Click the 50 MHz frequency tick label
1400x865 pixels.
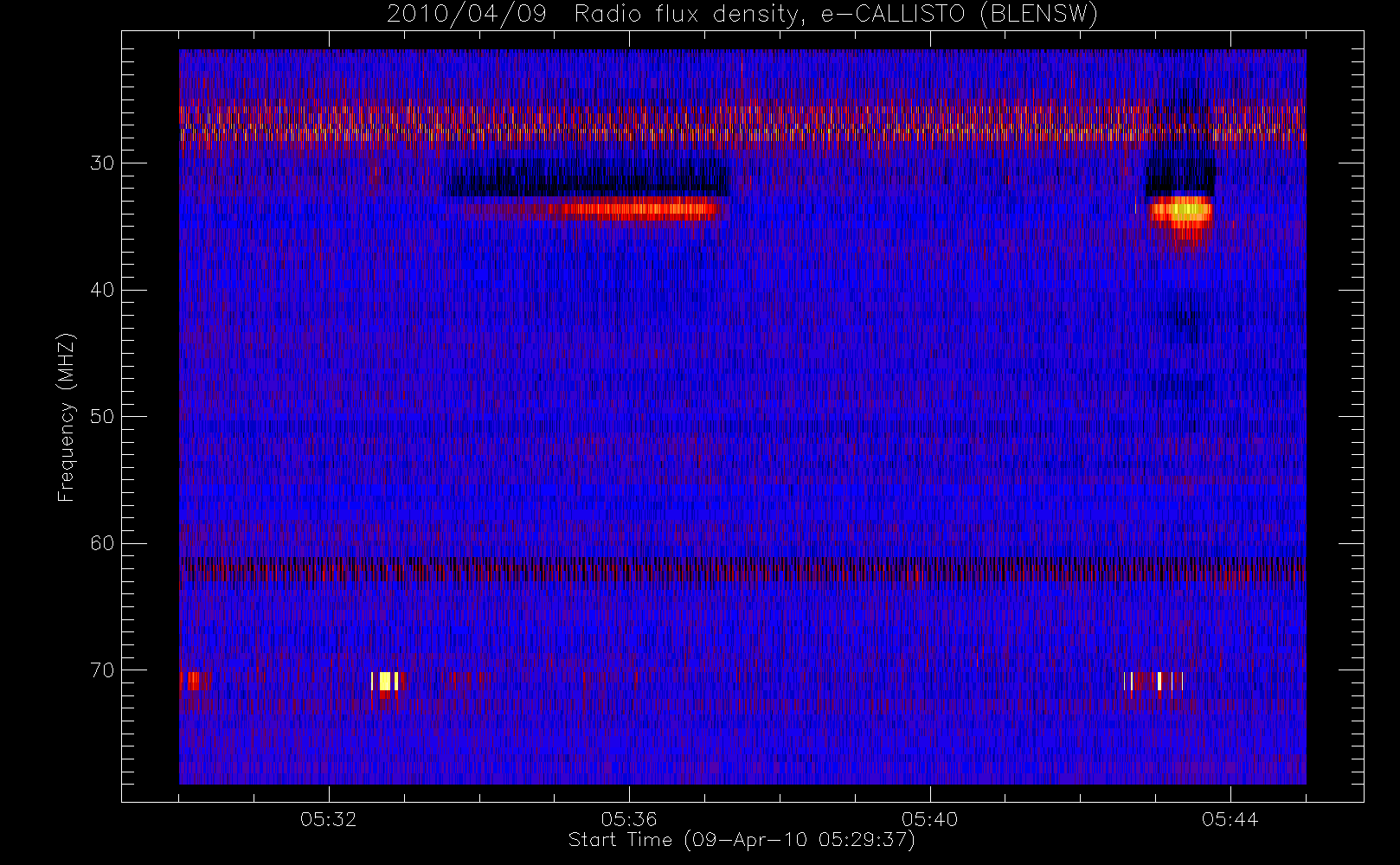tap(102, 417)
